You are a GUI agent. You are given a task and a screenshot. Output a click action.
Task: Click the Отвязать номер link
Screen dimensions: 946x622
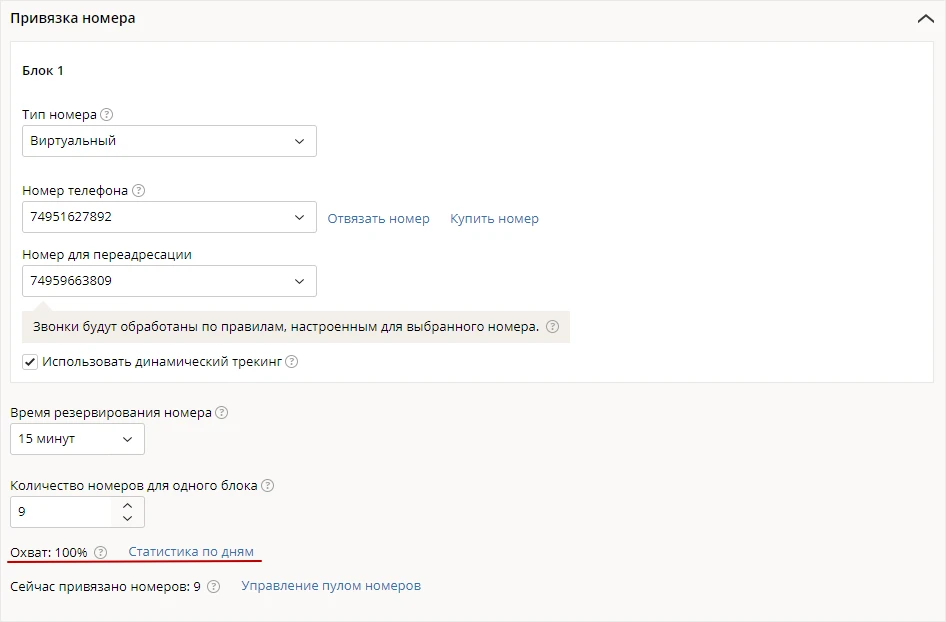coord(378,218)
